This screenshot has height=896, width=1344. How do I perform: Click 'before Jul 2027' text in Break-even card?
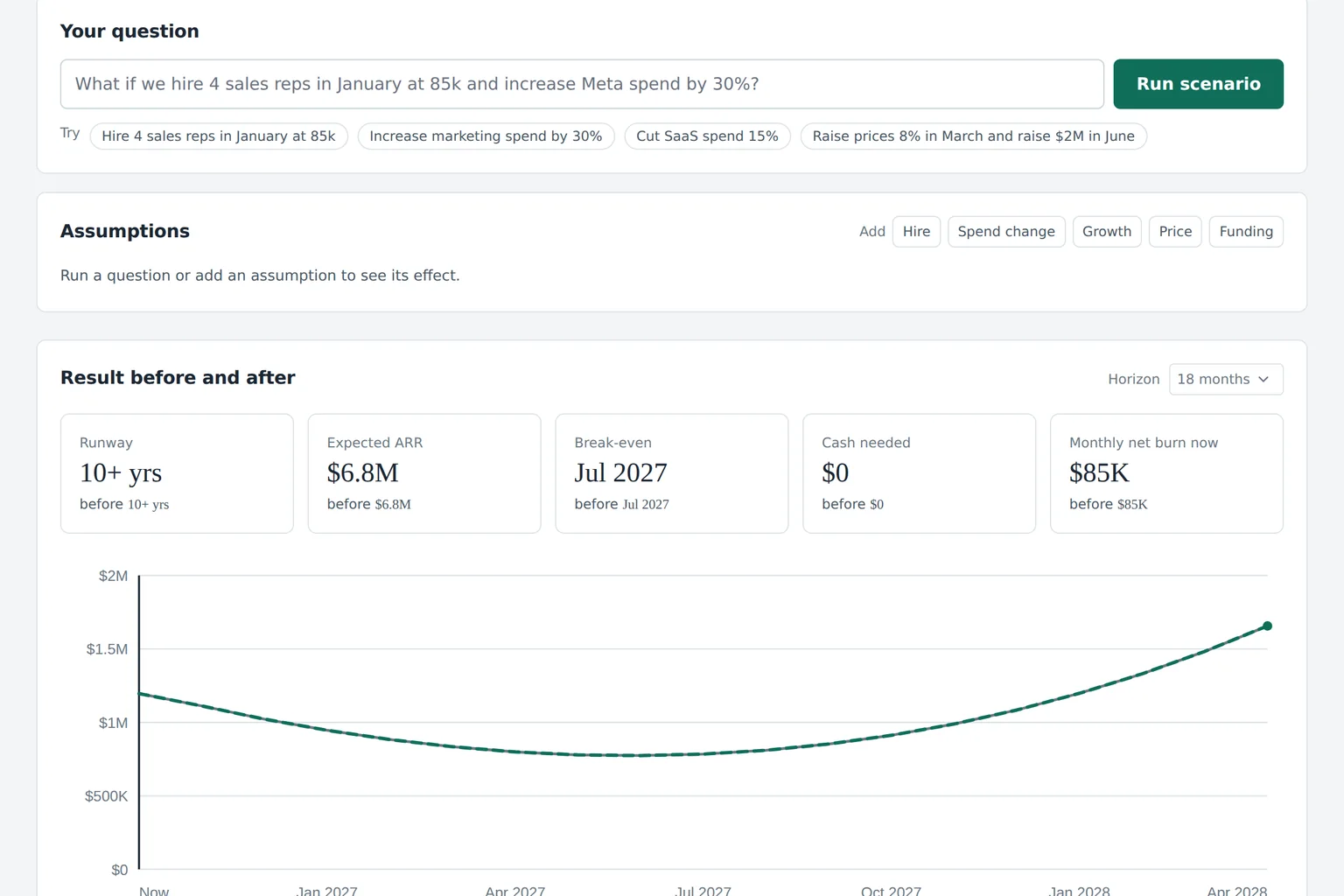[621, 505]
